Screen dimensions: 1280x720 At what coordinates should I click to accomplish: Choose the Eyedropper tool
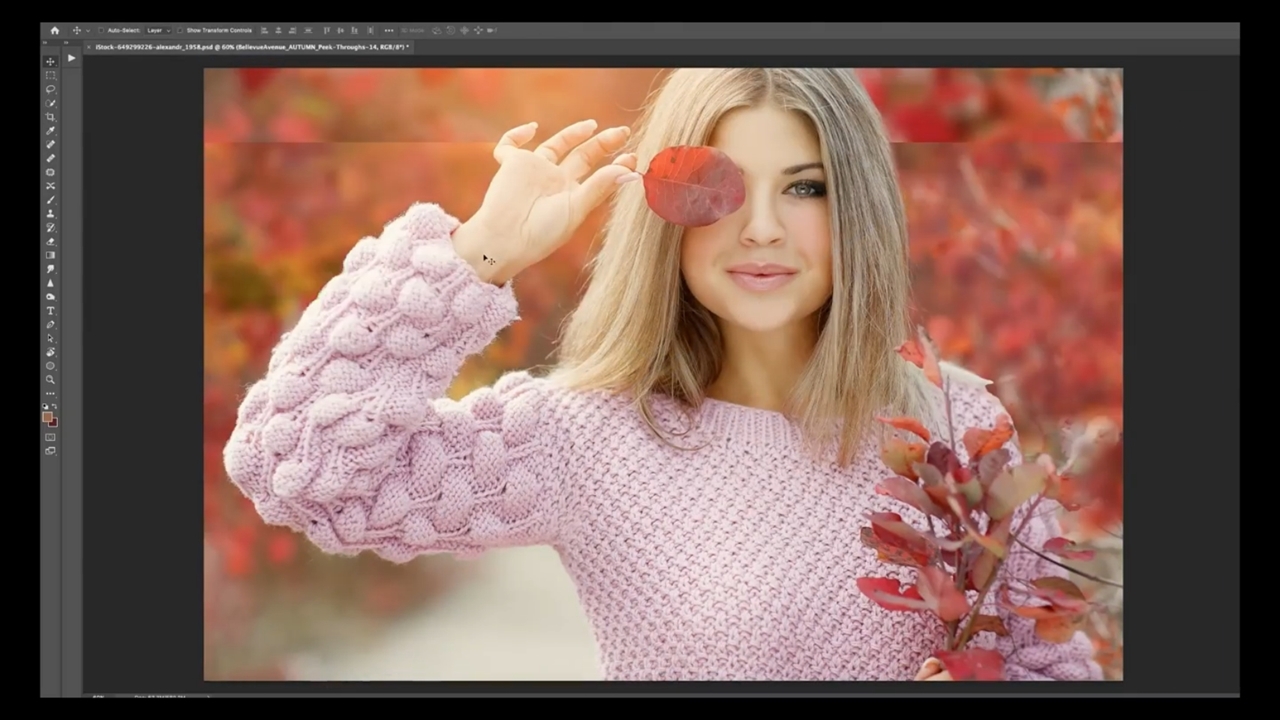(50, 131)
